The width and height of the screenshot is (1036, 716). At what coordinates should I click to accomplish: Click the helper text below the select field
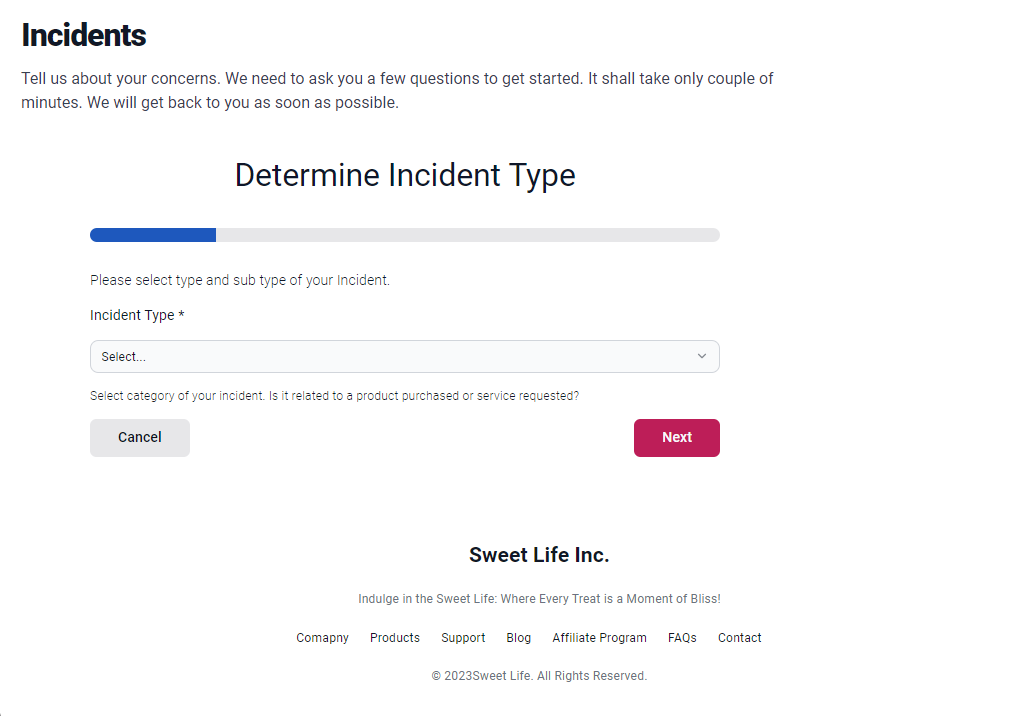334,396
